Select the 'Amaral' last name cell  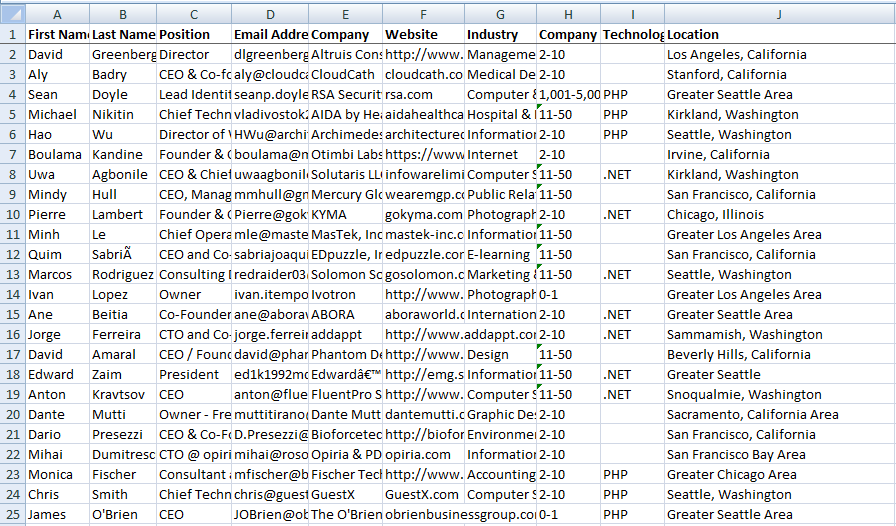pos(123,354)
